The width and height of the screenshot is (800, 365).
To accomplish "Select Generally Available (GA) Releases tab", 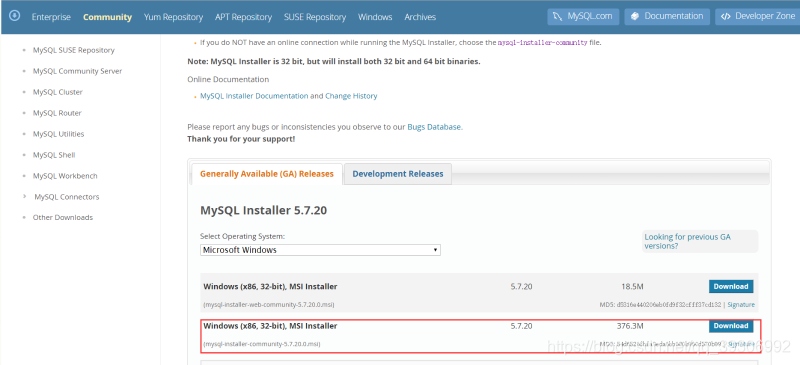I will (267, 174).
